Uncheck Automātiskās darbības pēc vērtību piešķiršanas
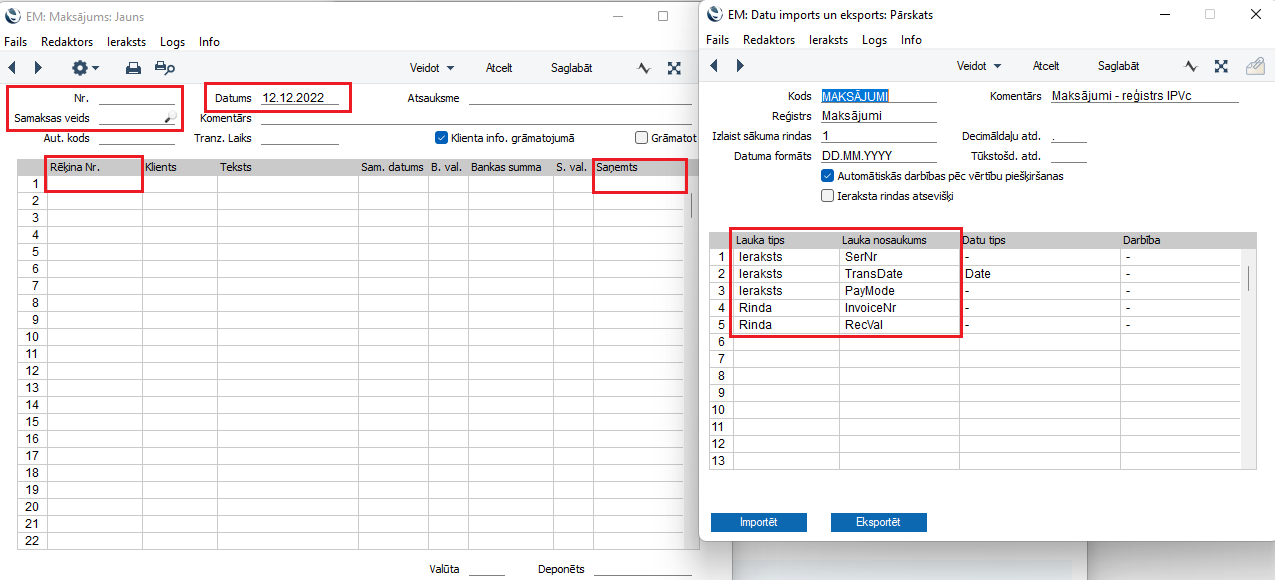 (827, 176)
